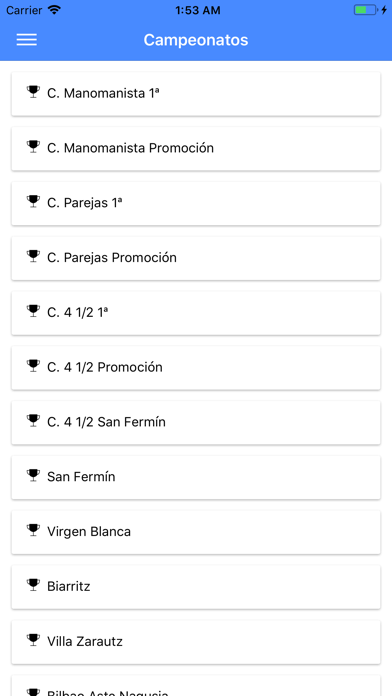
Task: Tap the Campeonatos header title
Action: 196,40
